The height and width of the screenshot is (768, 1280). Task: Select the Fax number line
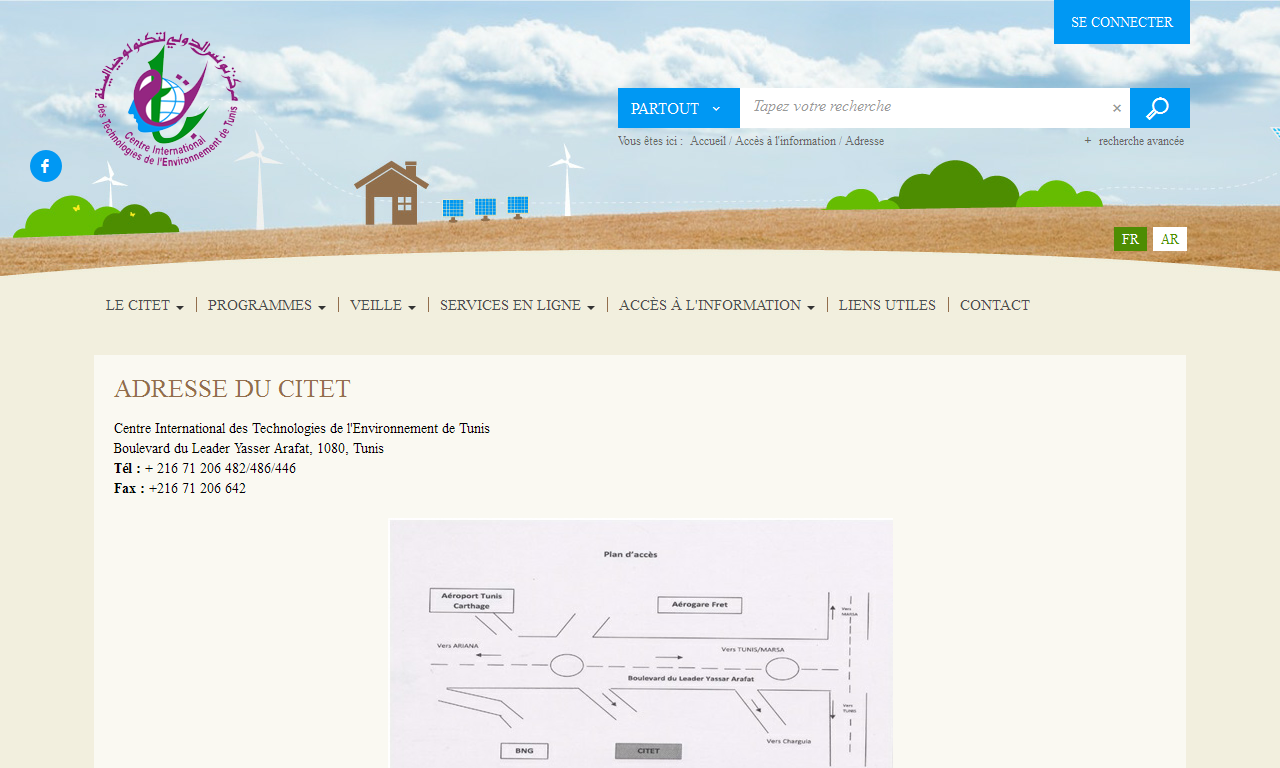(x=180, y=488)
